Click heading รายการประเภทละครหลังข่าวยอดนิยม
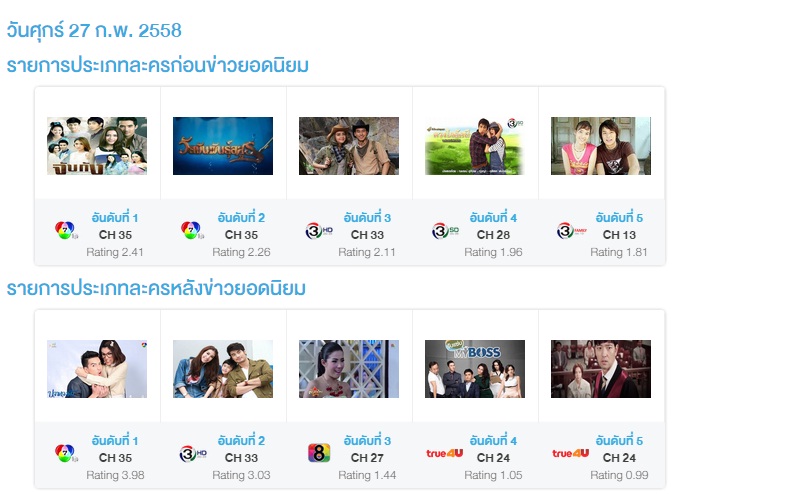The height and width of the screenshot is (503, 803). [156, 288]
